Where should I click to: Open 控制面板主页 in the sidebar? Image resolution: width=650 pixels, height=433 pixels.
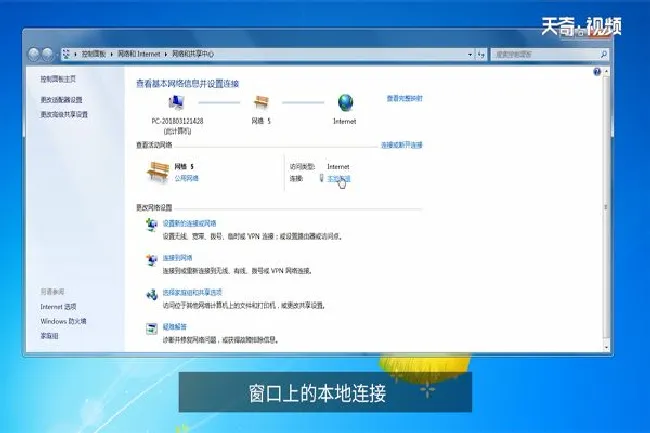pos(58,79)
